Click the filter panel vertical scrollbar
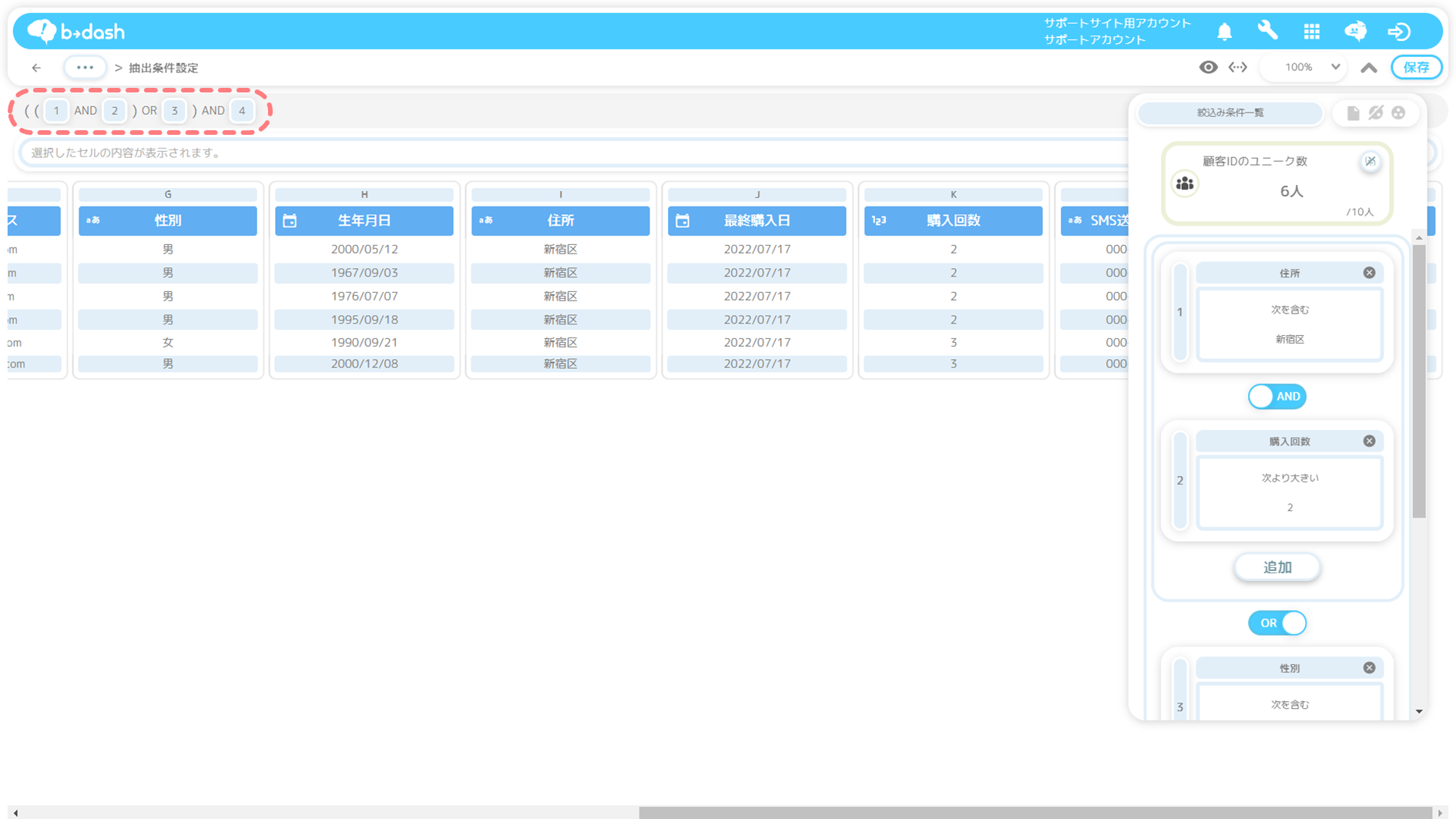 coord(1419,381)
